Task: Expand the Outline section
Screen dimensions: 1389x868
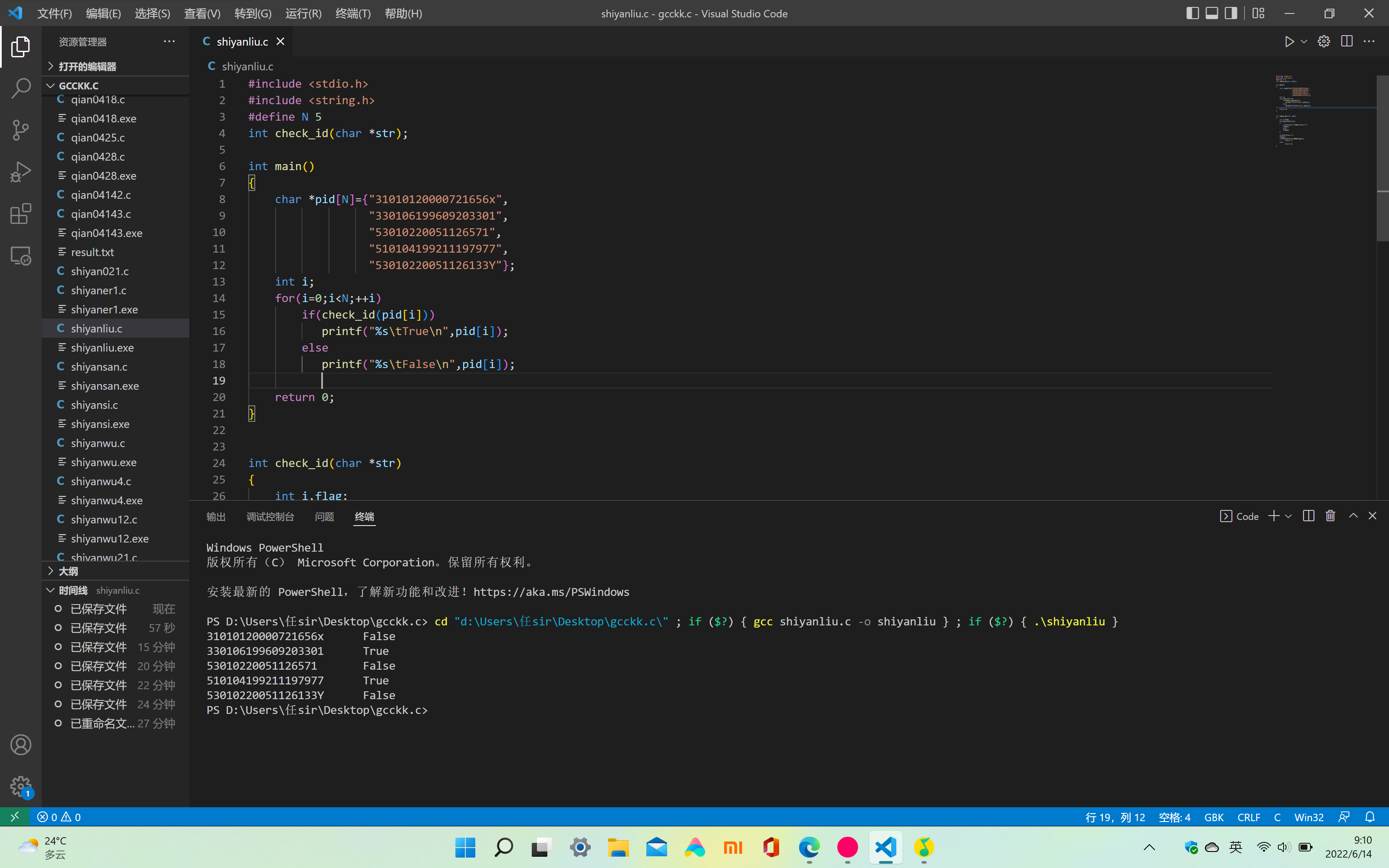Action: (115, 571)
